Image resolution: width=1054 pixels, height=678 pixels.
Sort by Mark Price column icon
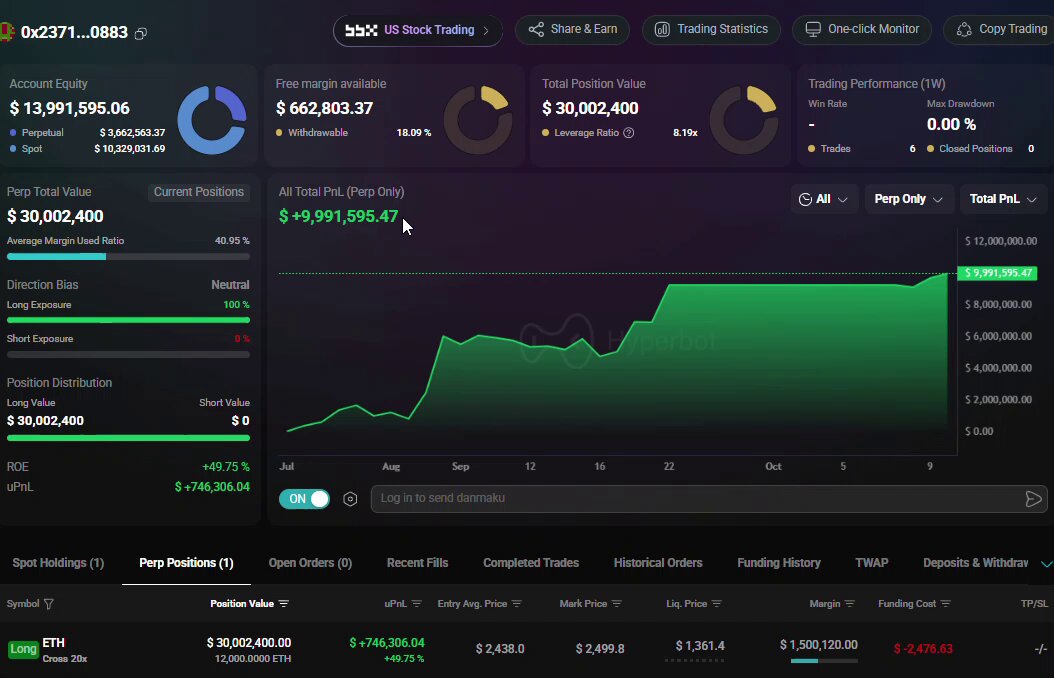coord(616,603)
